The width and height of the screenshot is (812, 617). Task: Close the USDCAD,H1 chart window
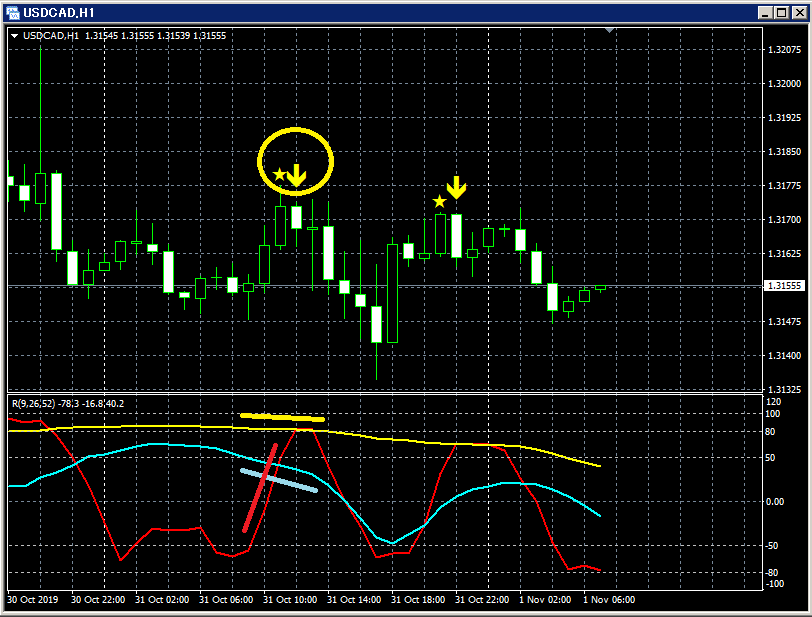(799, 12)
